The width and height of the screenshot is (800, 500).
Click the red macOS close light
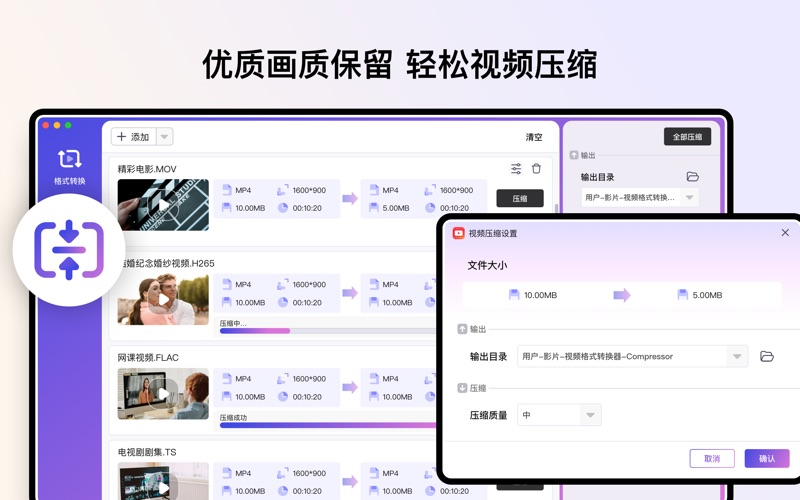(46, 125)
